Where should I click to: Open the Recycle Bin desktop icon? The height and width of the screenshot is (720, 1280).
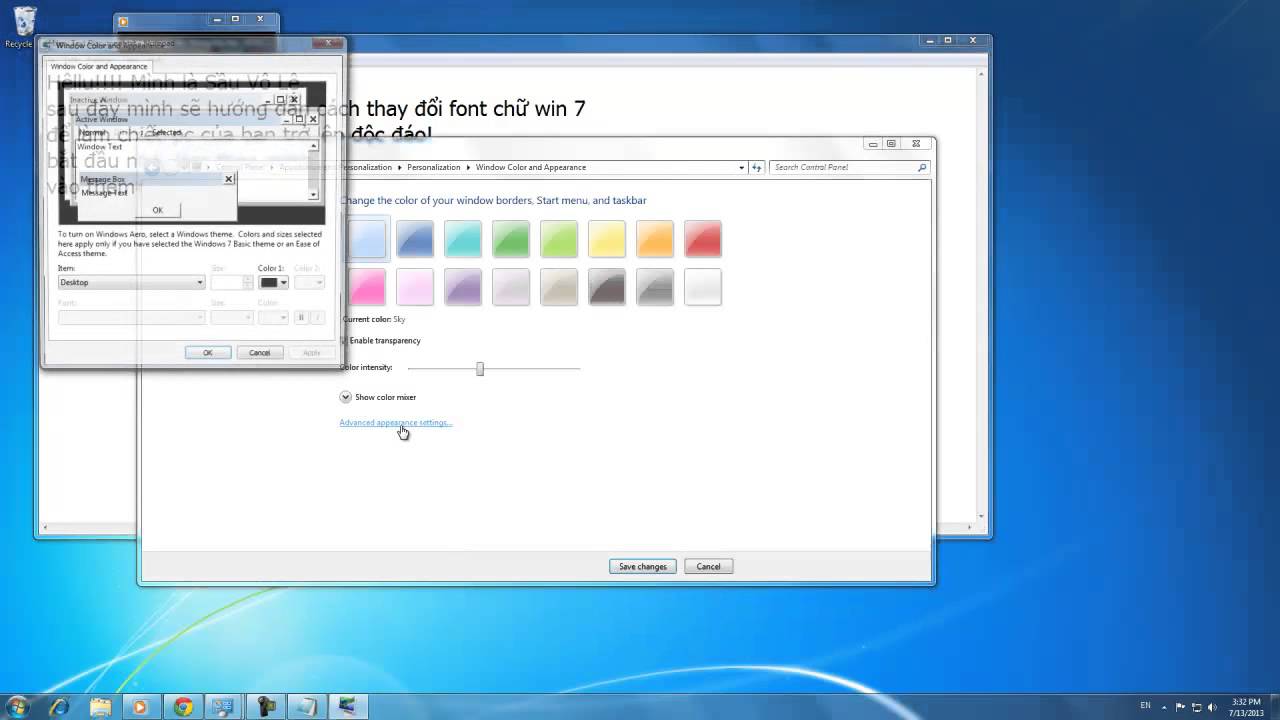point(22,27)
